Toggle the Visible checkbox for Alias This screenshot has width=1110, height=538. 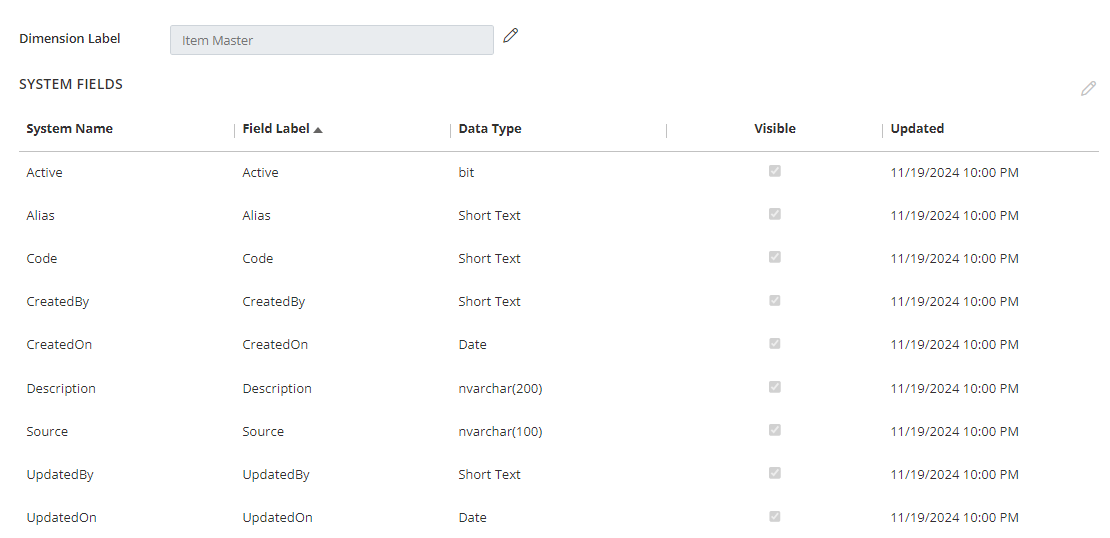coord(775,214)
